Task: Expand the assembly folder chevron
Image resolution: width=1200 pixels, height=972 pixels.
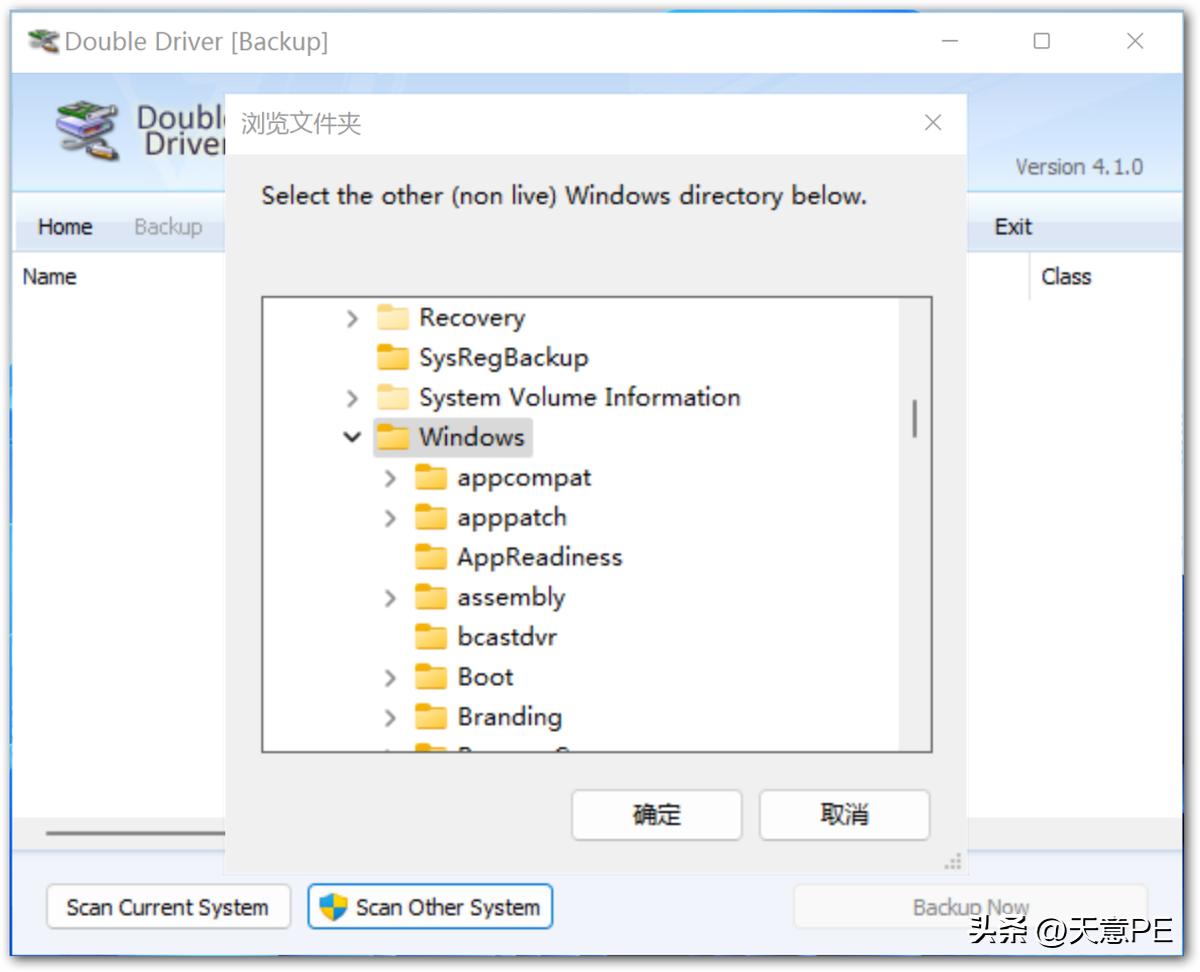Action: coord(390,598)
